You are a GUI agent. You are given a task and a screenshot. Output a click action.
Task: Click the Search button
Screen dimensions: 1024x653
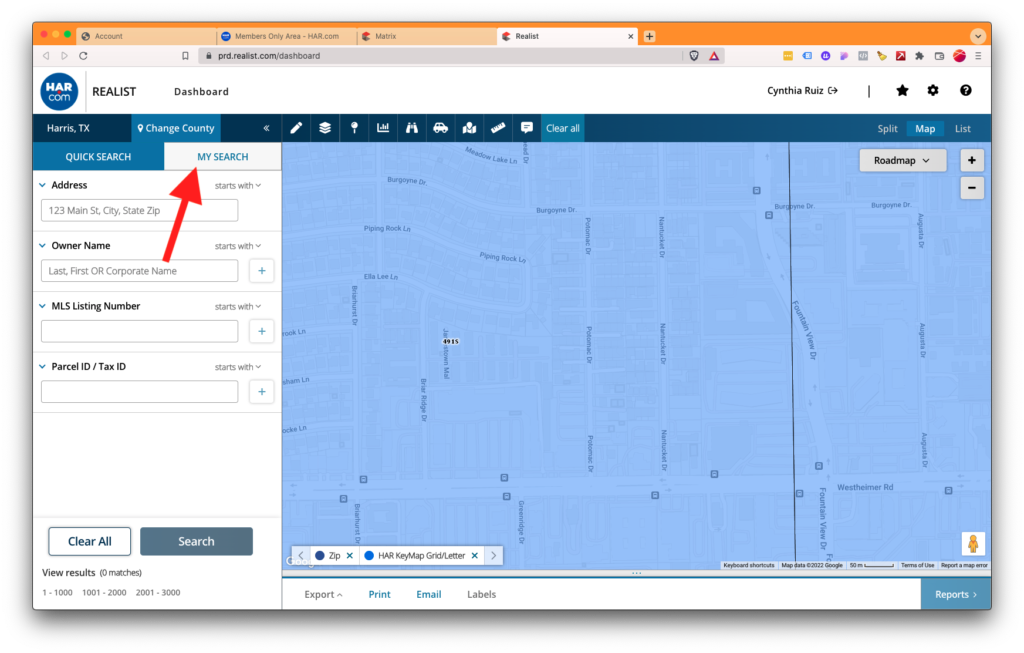(197, 541)
